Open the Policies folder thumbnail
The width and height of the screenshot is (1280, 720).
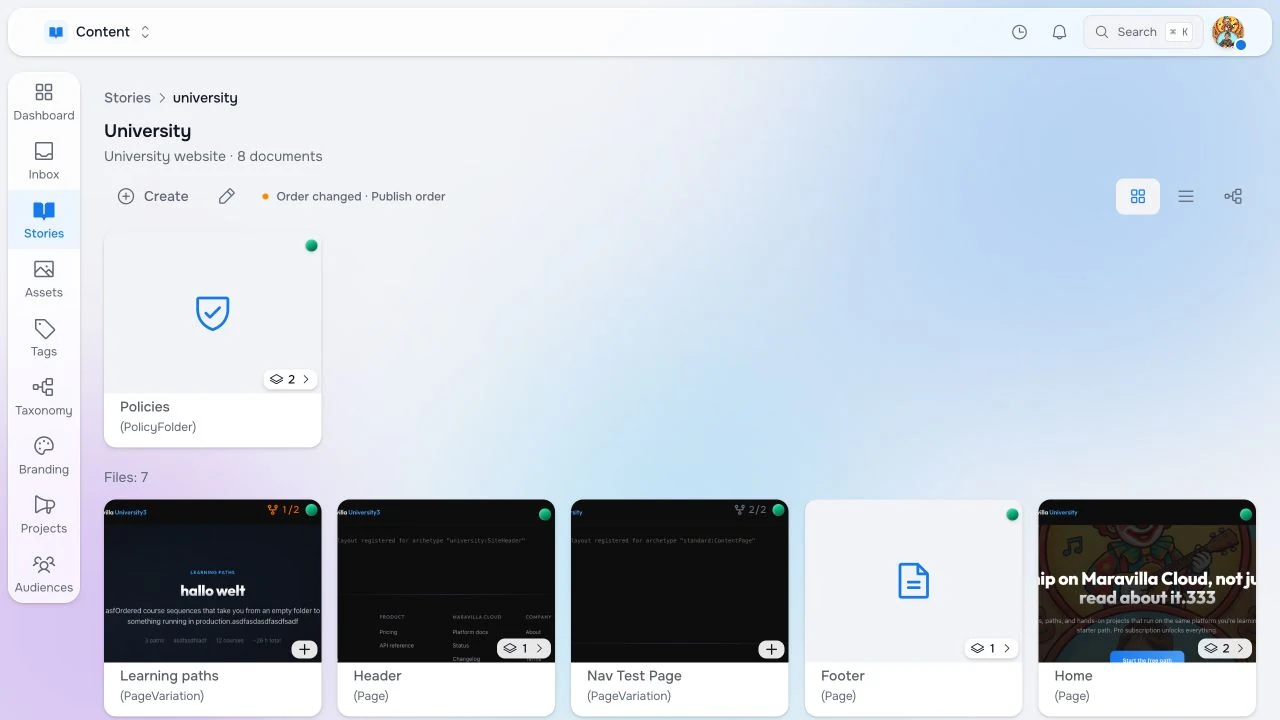(x=213, y=313)
